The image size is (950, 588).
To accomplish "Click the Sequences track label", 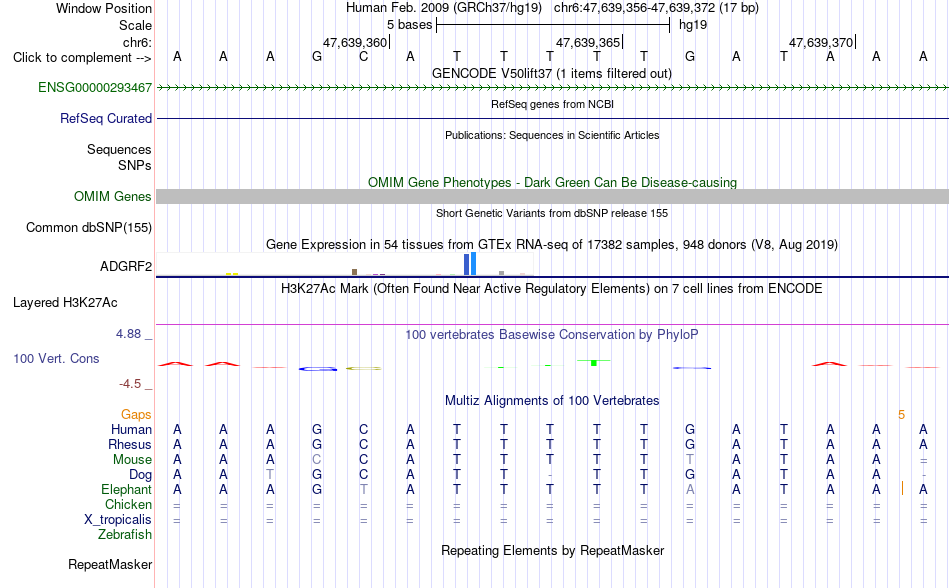I will click(119, 149).
